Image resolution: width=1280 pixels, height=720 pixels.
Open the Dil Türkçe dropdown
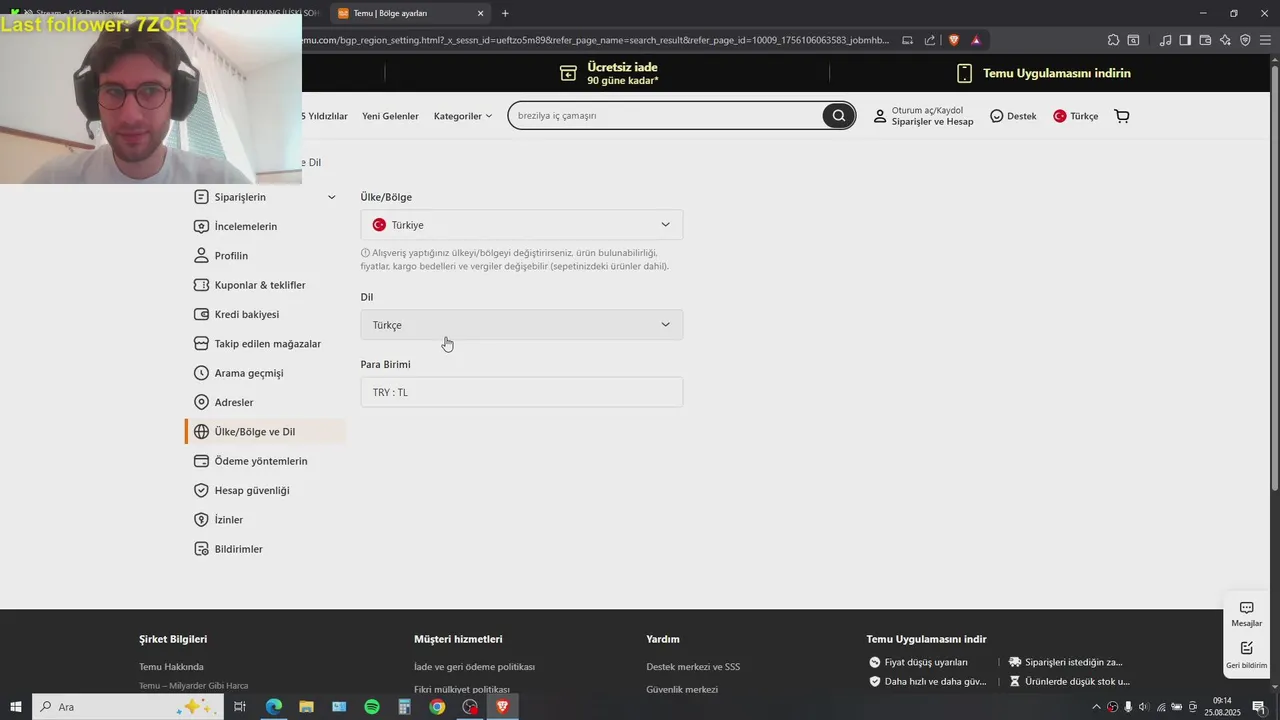pyautogui.click(x=522, y=325)
